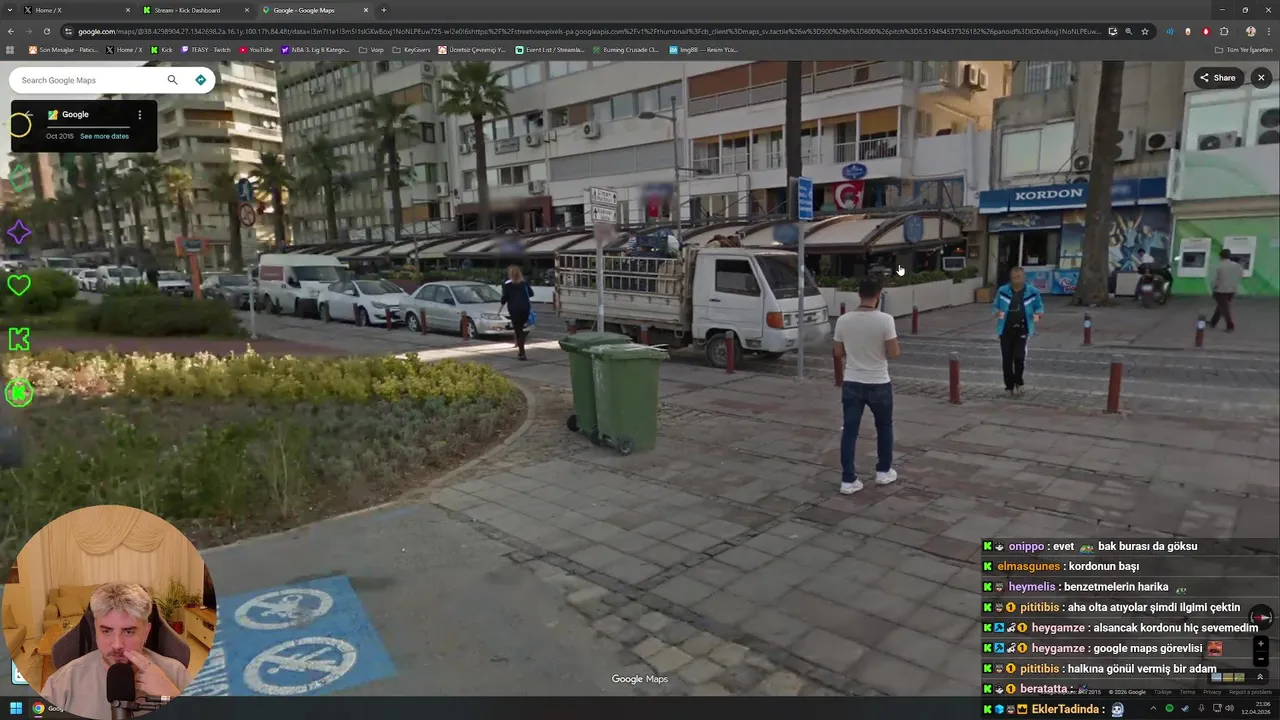Click the address bar URL
Viewport: 1280px width, 720px height.
(x=588, y=31)
